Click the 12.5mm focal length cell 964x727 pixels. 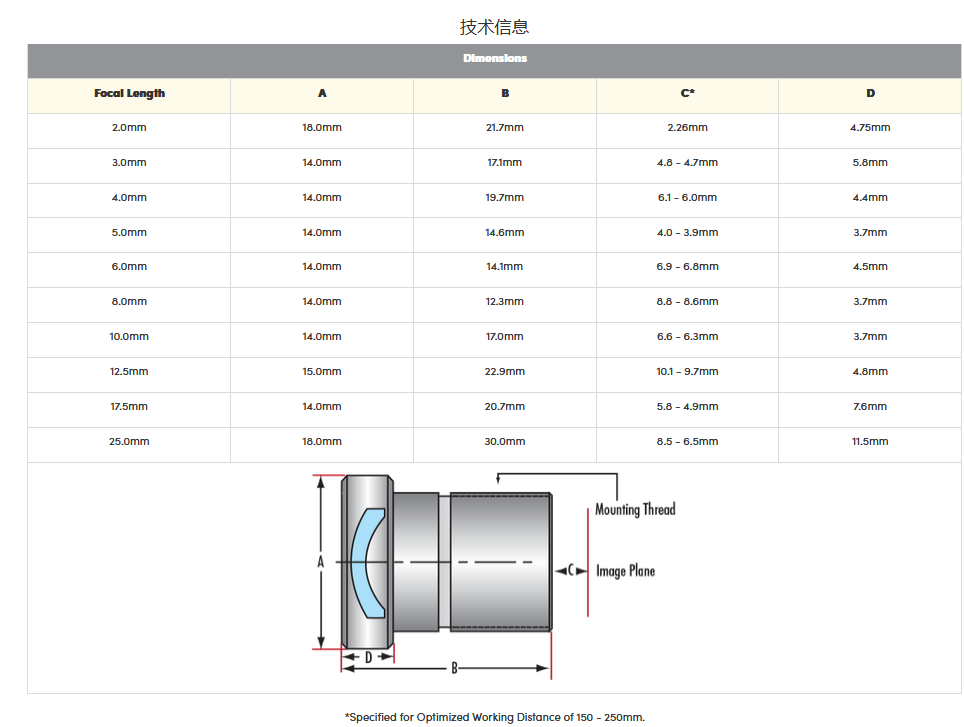tap(129, 372)
